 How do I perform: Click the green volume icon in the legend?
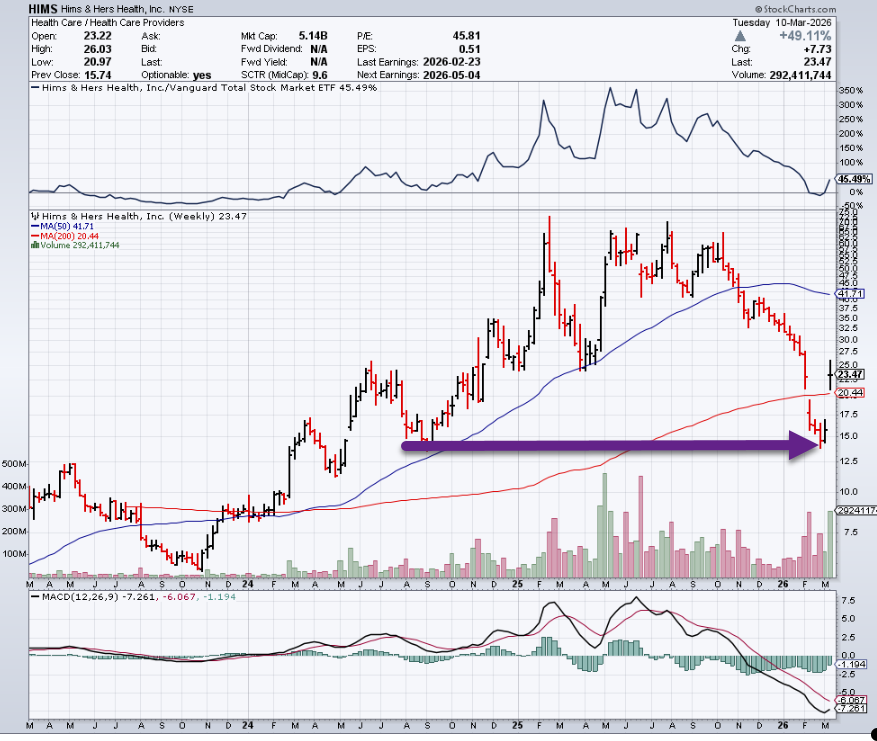(34, 245)
